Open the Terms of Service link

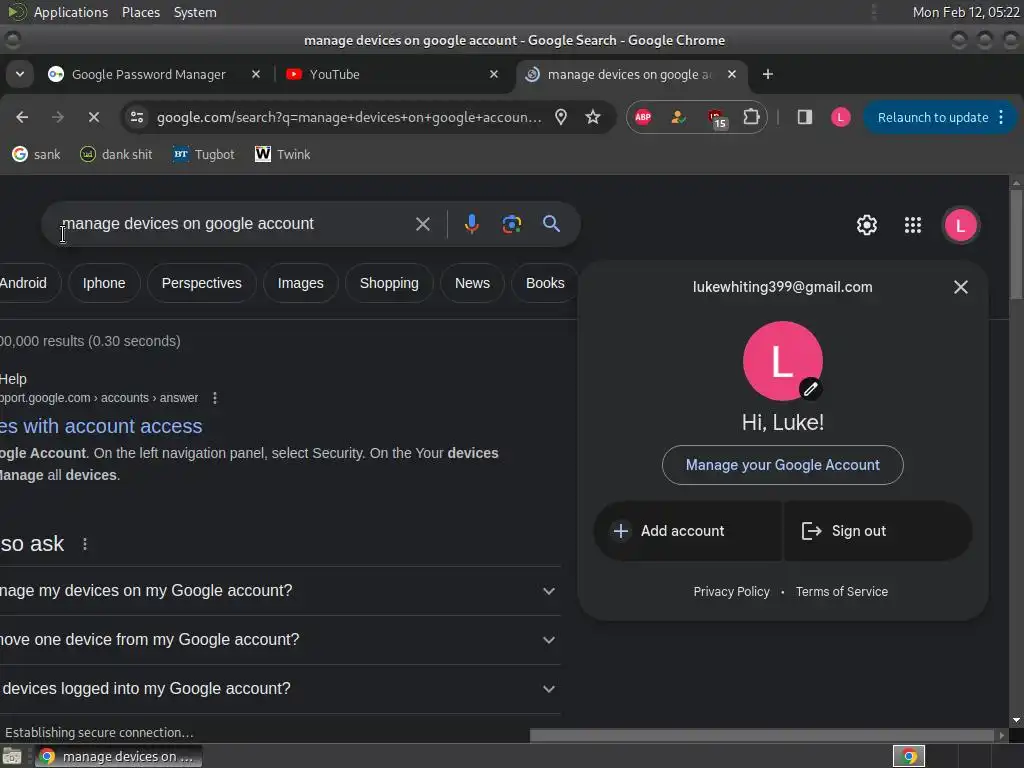[x=841, y=592]
